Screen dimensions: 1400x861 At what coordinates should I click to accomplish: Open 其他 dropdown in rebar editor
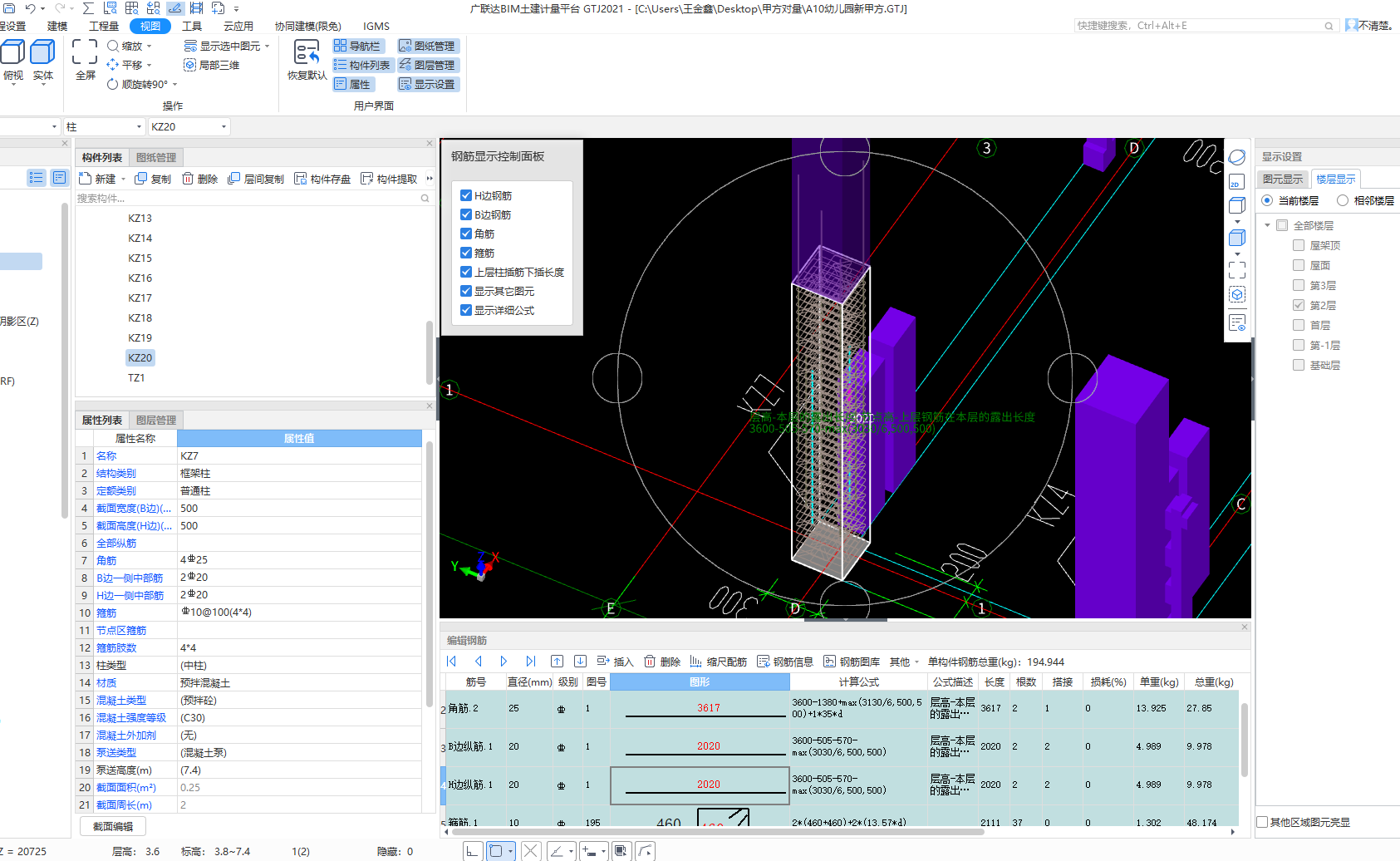tap(904, 662)
